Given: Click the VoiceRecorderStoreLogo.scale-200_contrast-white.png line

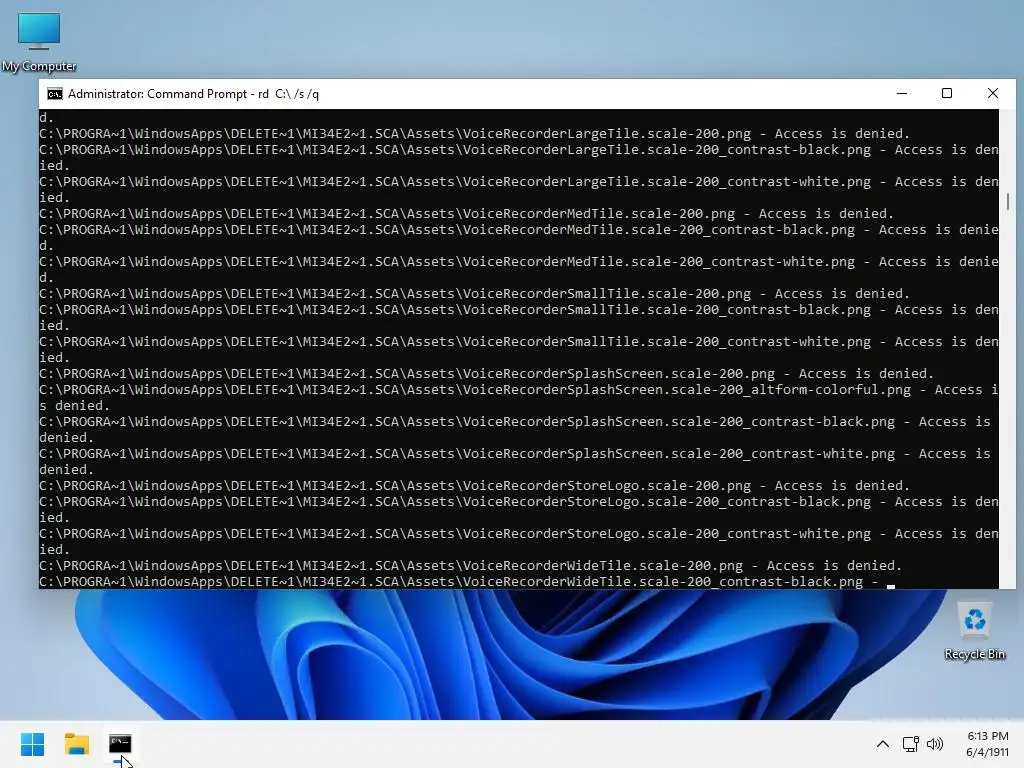Looking at the screenshot, I should tap(519, 541).
